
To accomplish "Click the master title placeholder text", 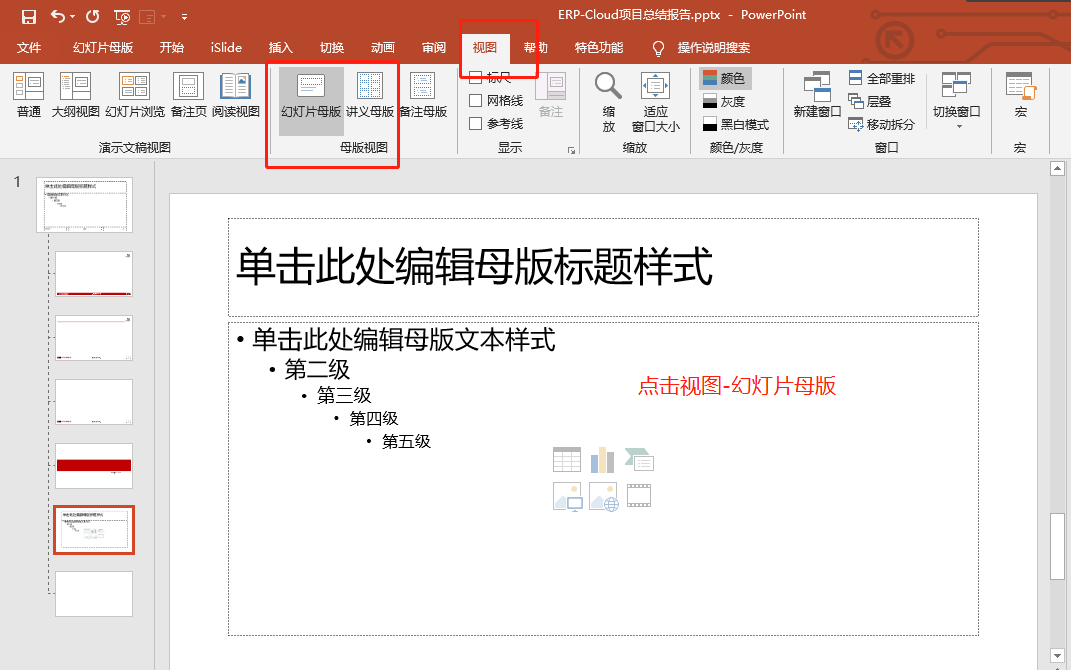I will coord(474,266).
